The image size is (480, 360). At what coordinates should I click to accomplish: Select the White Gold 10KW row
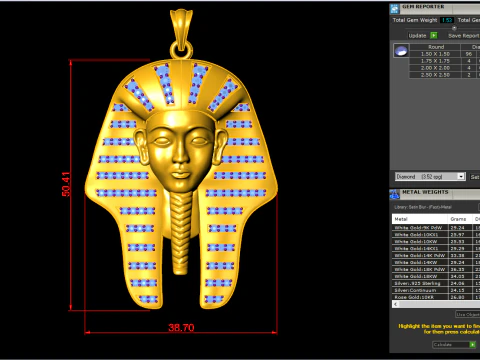(436, 242)
